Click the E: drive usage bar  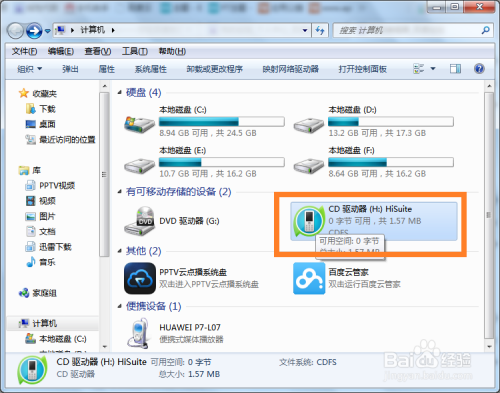pos(222,162)
